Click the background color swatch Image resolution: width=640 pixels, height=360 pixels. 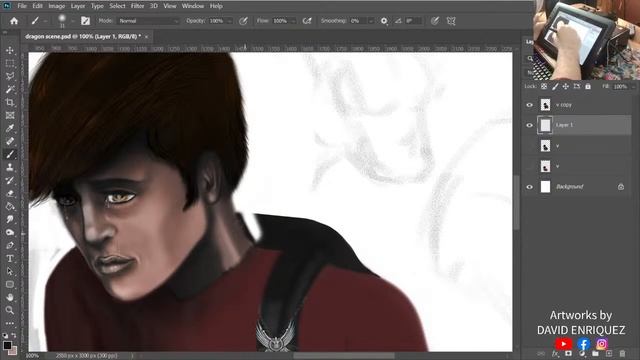(x=13, y=351)
